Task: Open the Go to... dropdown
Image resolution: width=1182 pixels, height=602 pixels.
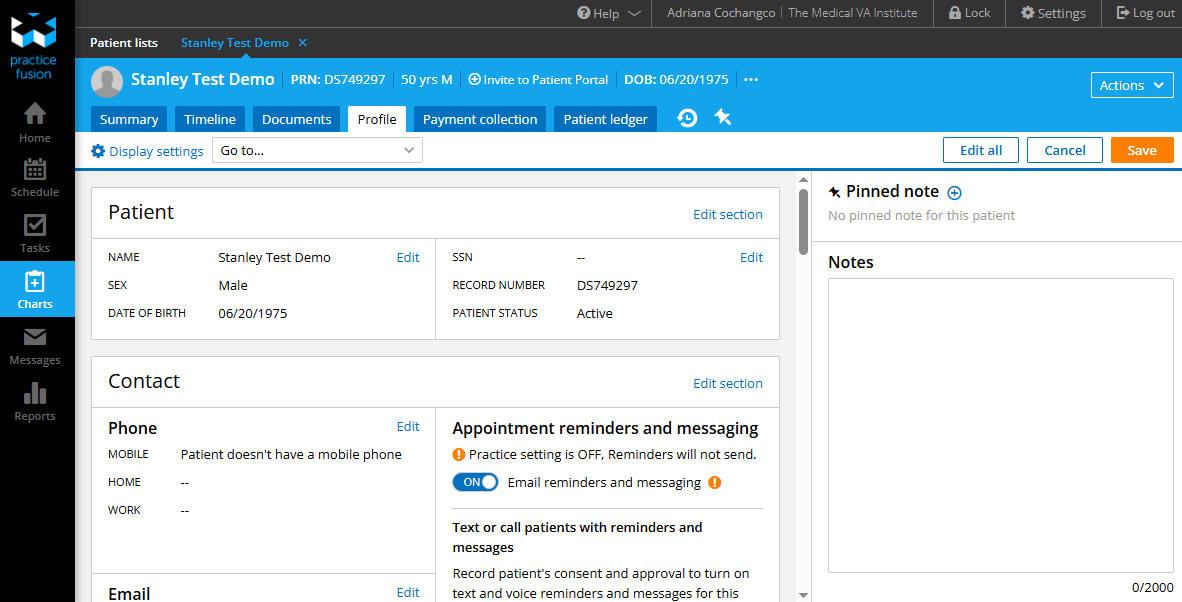Action: click(x=317, y=150)
